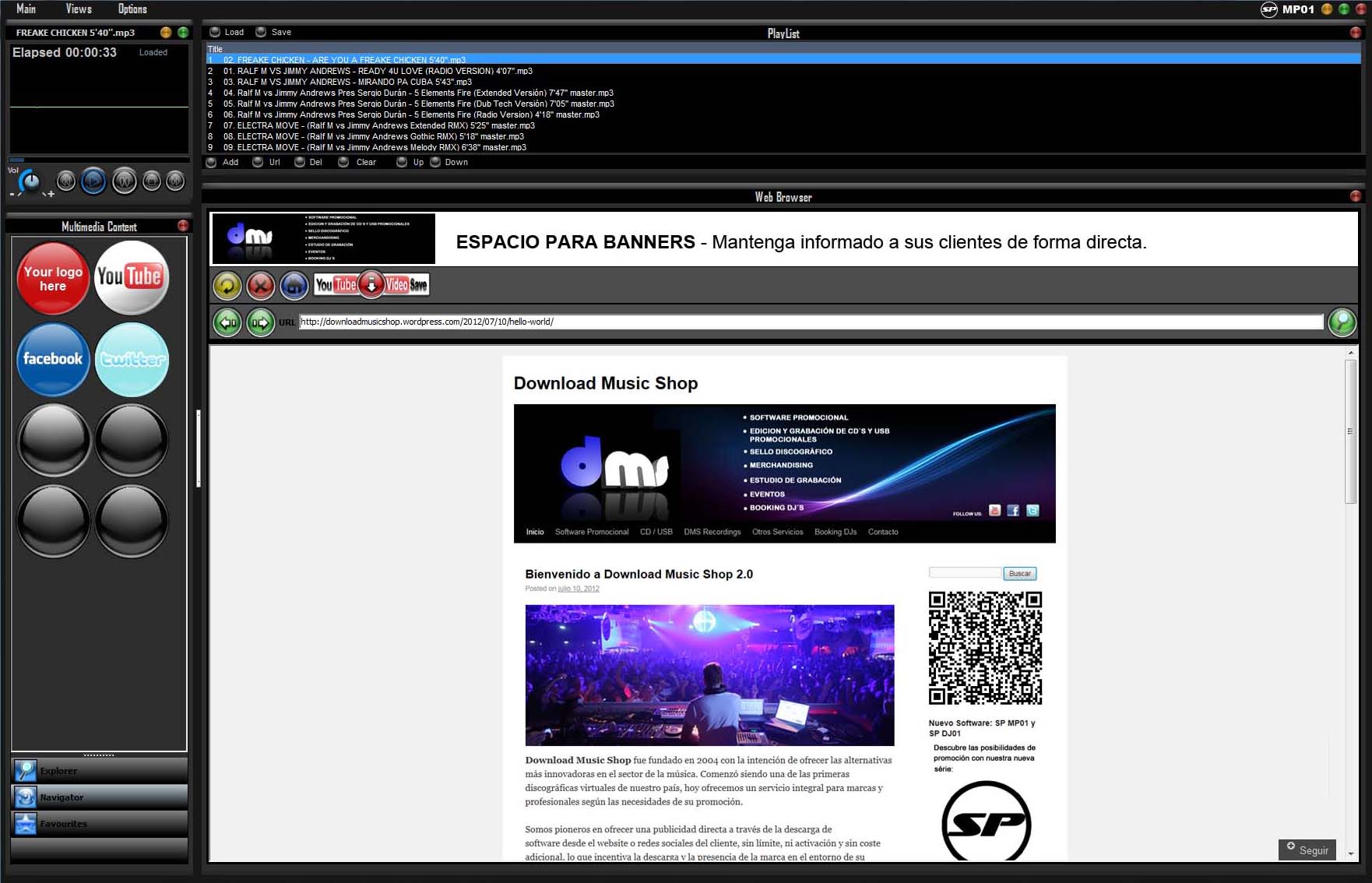Open the Views menu
Viewport: 1372px width, 883px height.
point(79,9)
